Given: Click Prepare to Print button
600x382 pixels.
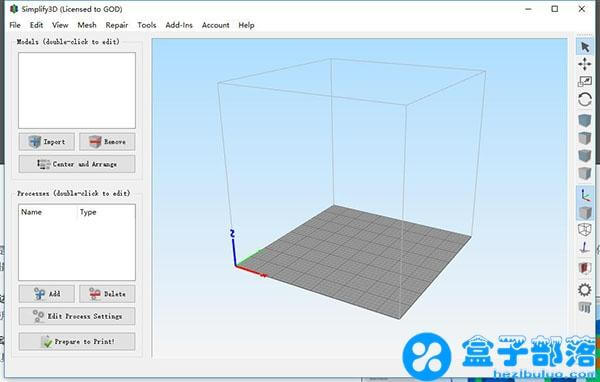Looking at the screenshot, I should point(77,341).
